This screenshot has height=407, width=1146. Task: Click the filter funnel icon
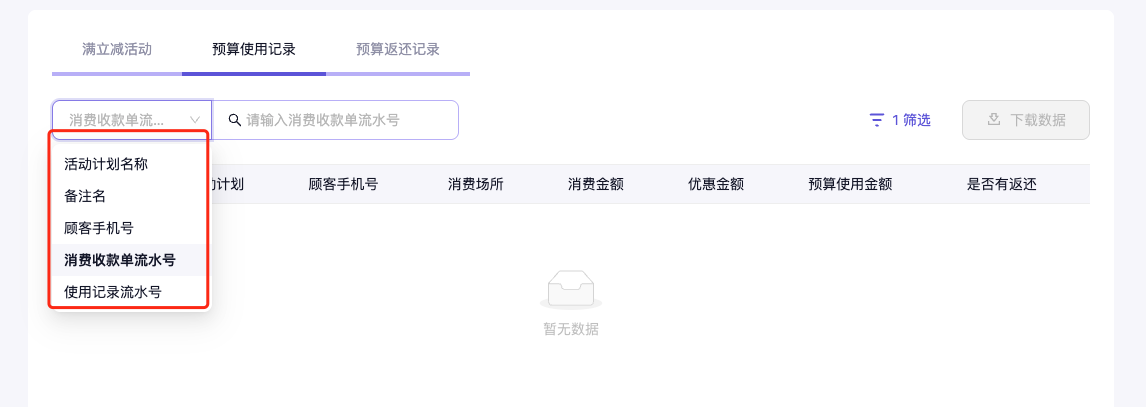tap(877, 120)
